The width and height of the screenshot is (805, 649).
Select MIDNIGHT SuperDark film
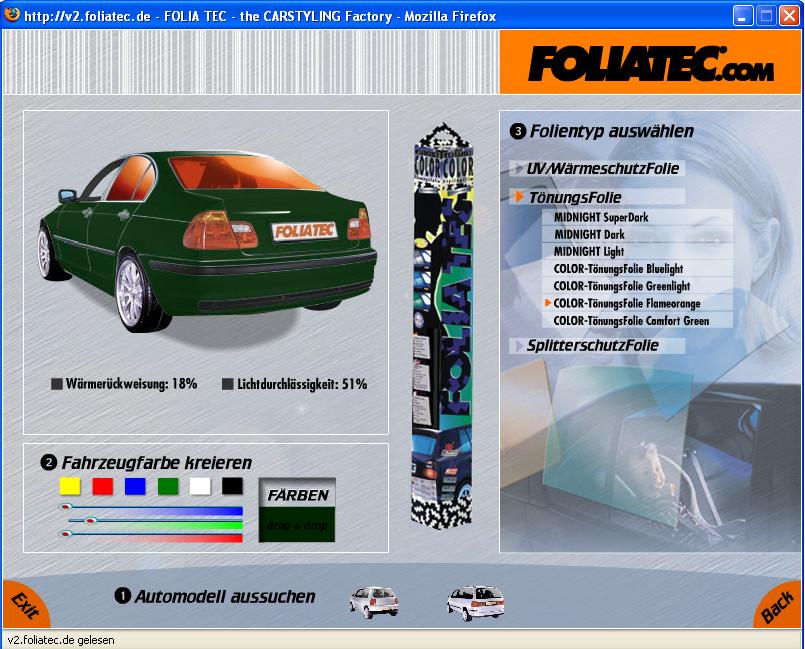[x=602, y=217]
